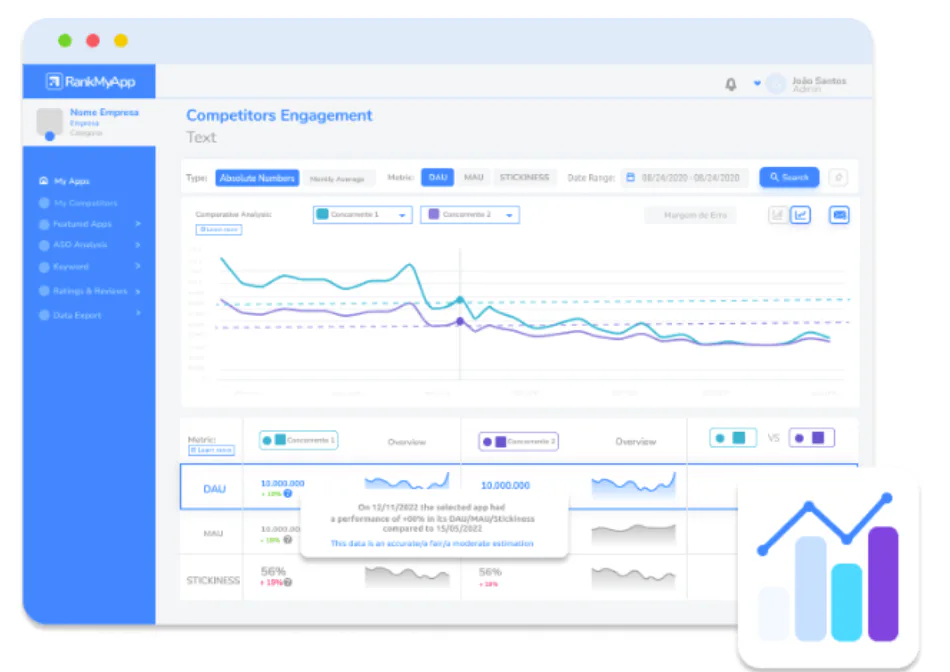Expand the ASO Analysis chevron
This screenshot has width=950, height=672.
tap(138, 245)
